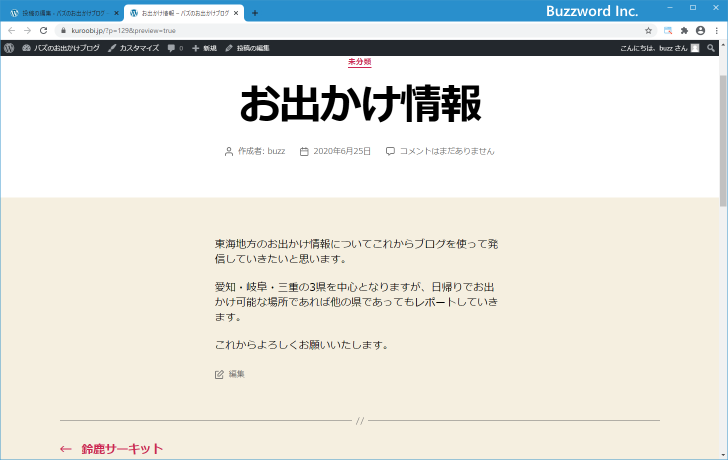Open バズのお出かけブログ dashboard menu
This screenshot has height=460, width=728.
pos(61,48)
